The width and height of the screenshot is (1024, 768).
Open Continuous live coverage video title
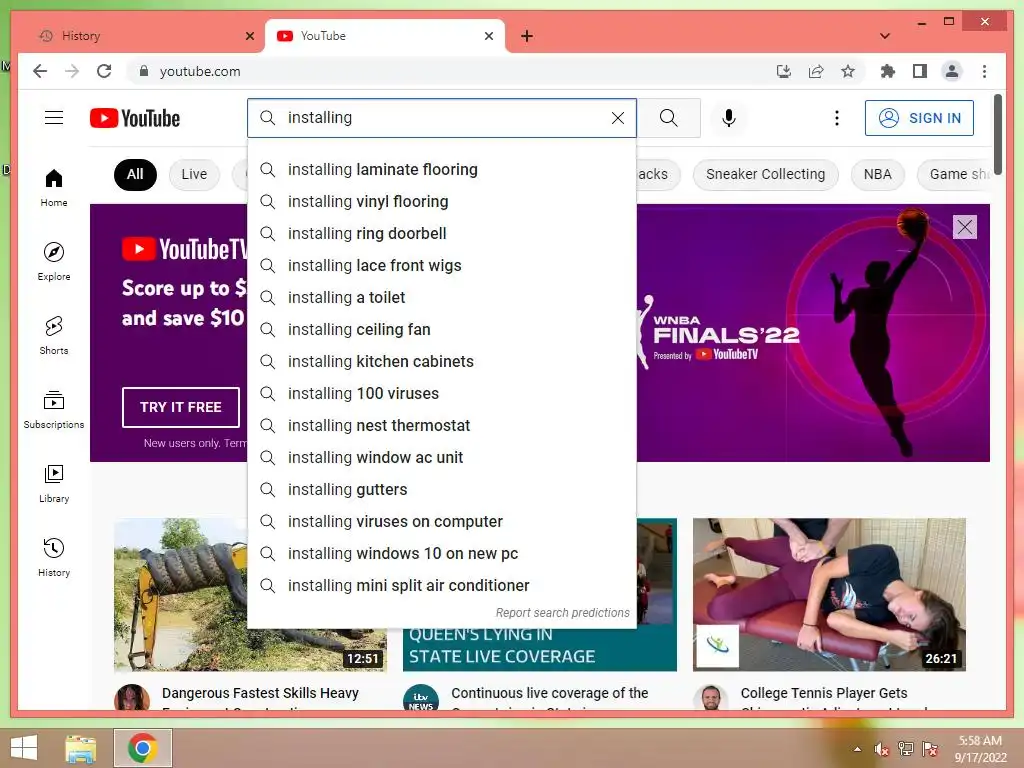click(549, 694)
